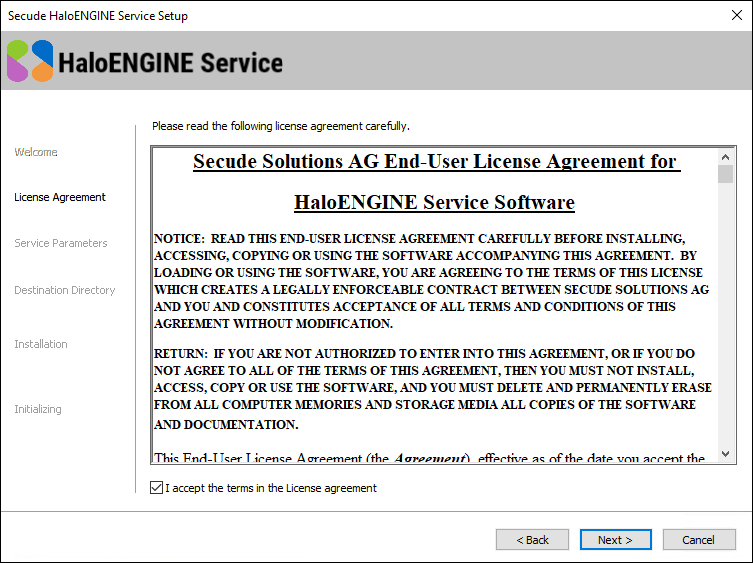Jump to the Service Parameters step
This screenshot has width=753, height=563.
point(61,243)
